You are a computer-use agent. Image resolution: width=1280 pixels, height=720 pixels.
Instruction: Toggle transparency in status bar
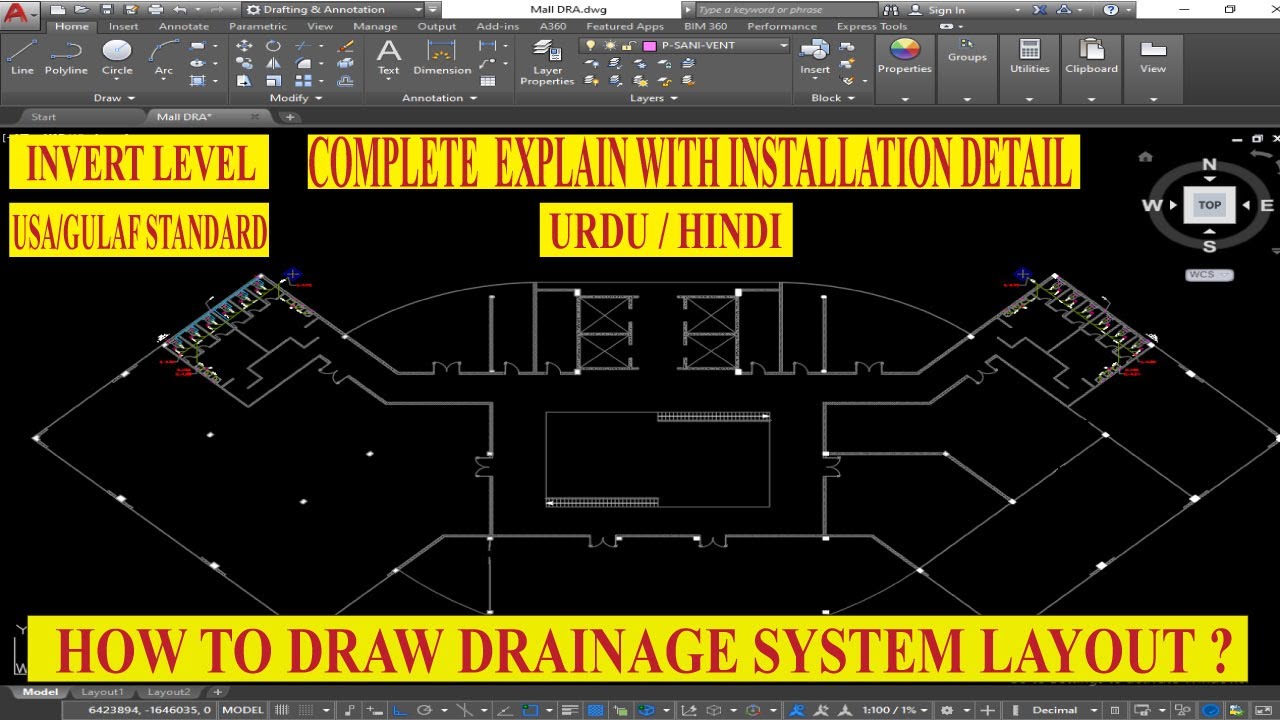[x=596, y=710]
